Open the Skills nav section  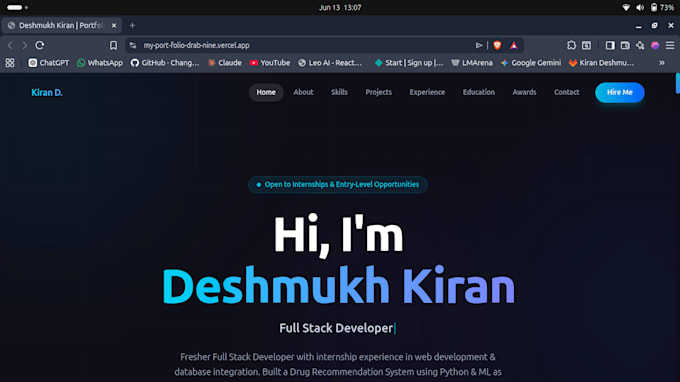(339, 92)
